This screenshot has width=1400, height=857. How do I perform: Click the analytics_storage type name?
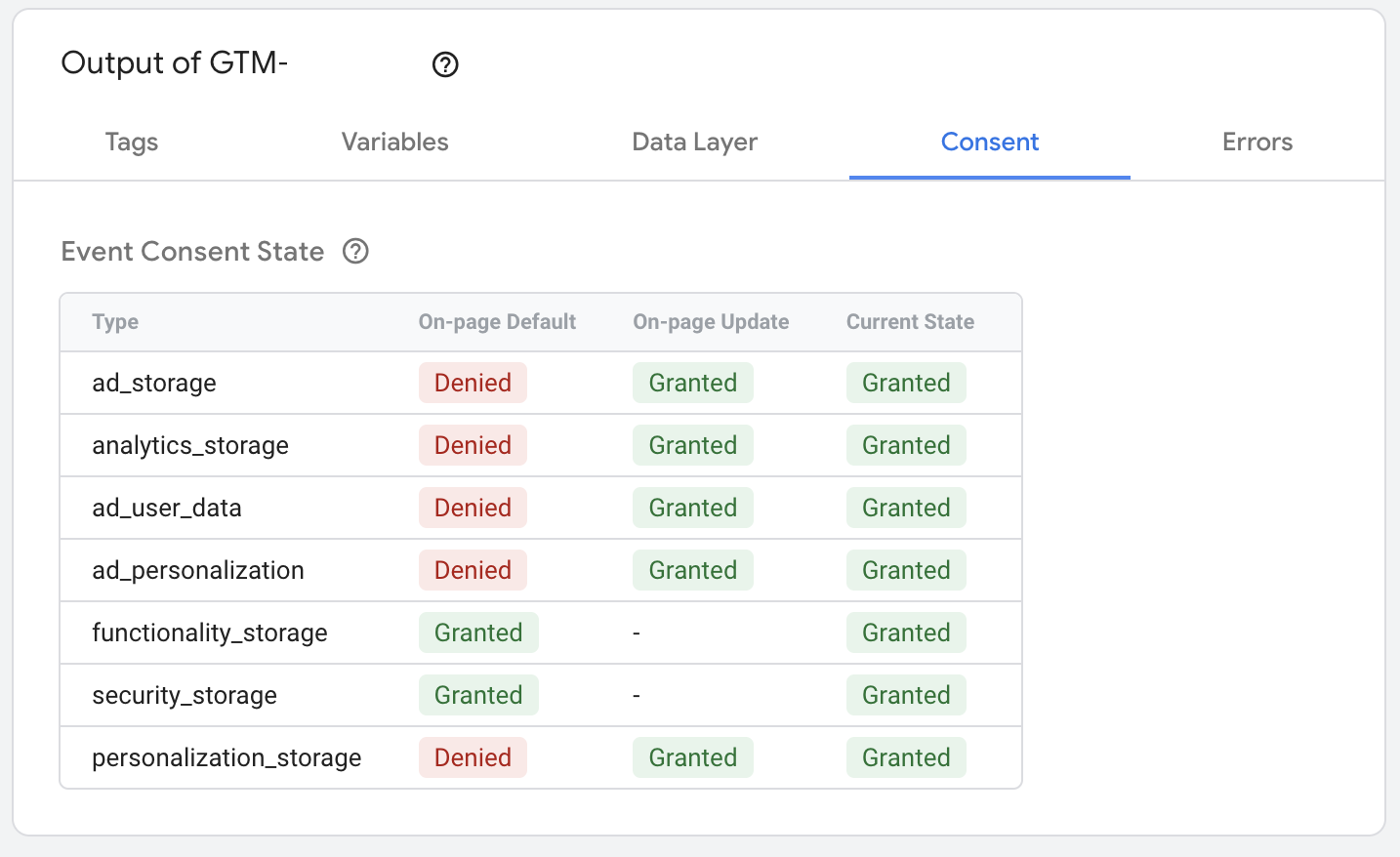(190, 446)
